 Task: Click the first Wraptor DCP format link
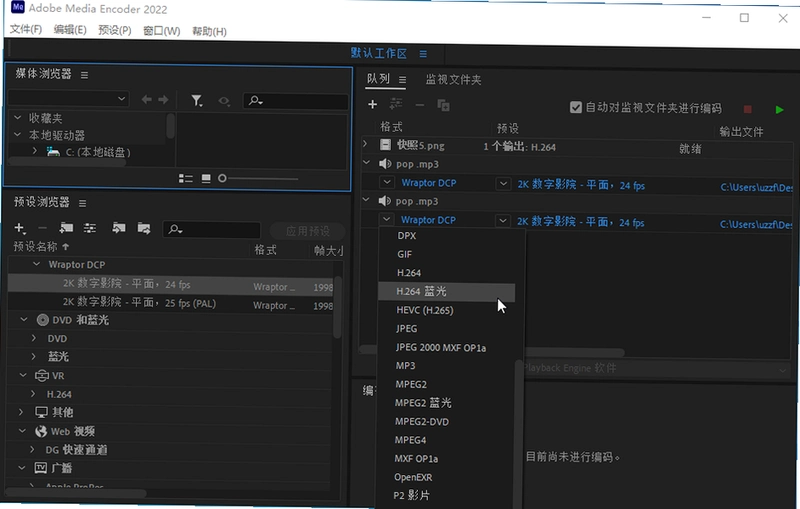(x=429, y=183)
